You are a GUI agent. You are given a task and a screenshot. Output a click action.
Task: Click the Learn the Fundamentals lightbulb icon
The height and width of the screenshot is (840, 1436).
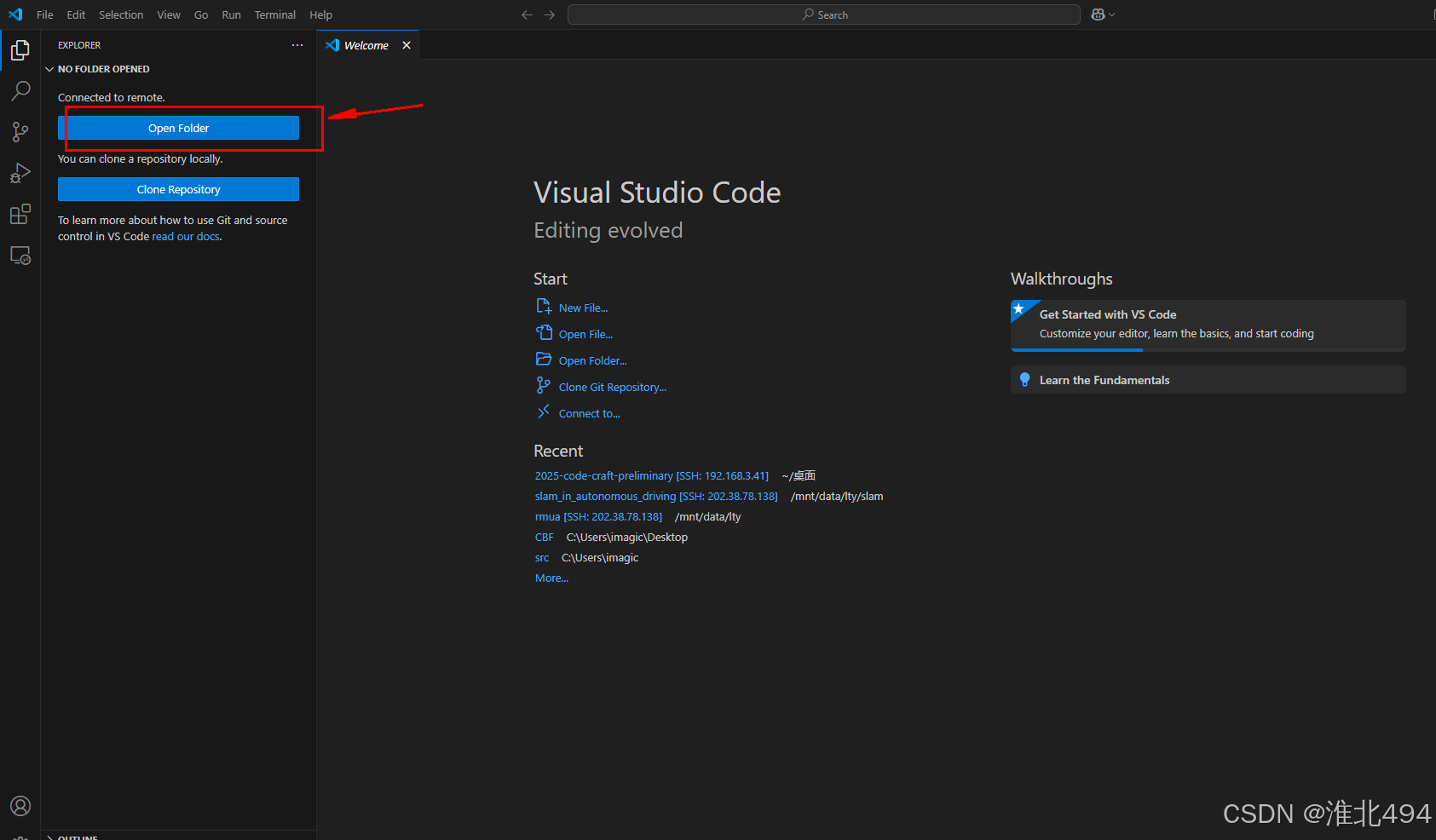[1024, 380]
